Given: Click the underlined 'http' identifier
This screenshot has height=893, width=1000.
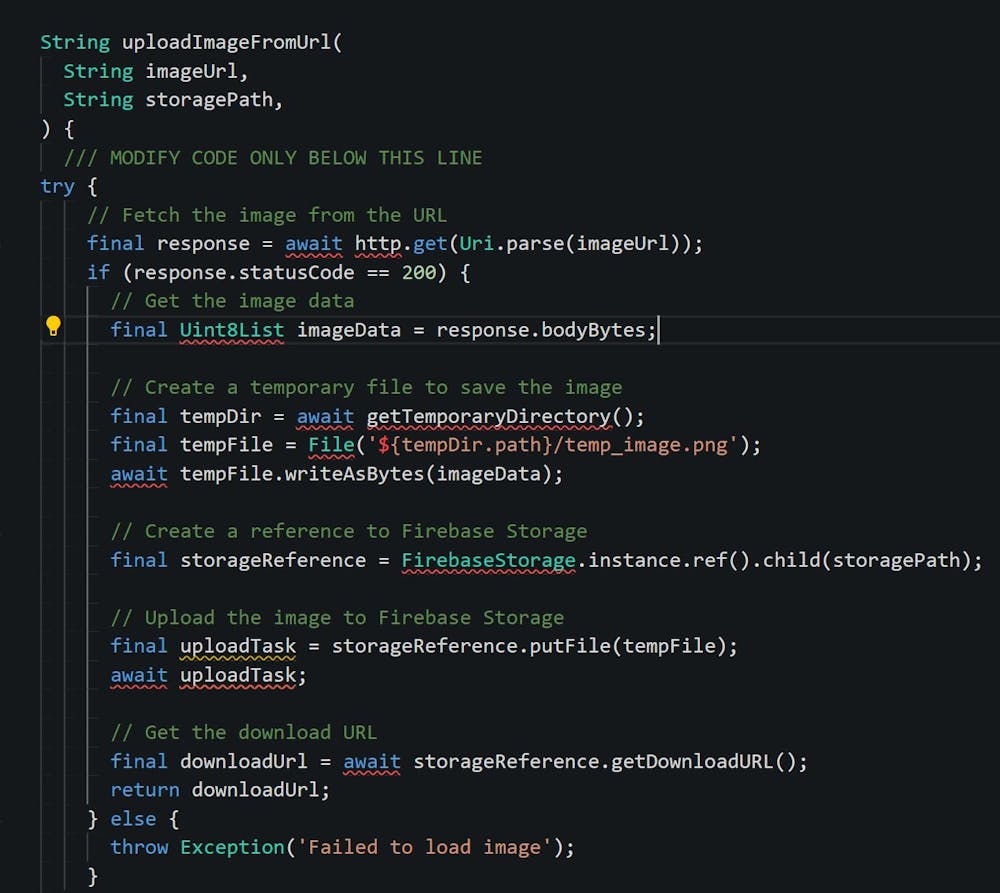Looking at the screenshot, I should click(378, 244).
